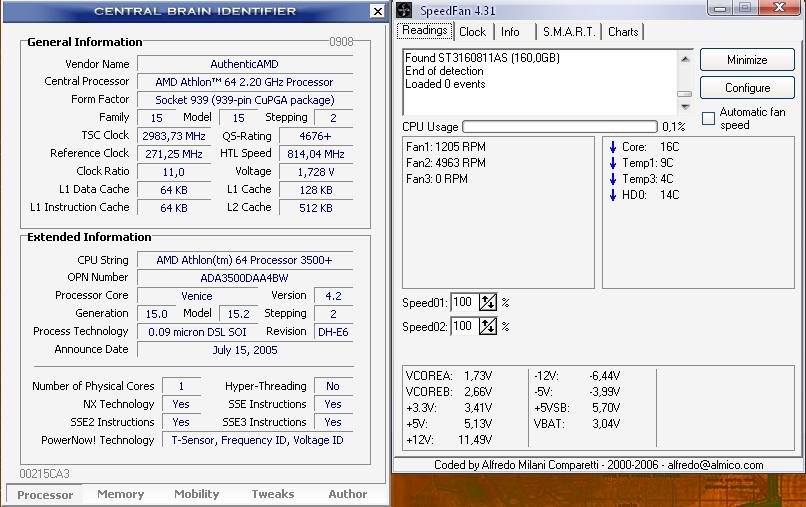Click the Speed01 spinner arrows

pyautogui.click(x=488, y=302)
